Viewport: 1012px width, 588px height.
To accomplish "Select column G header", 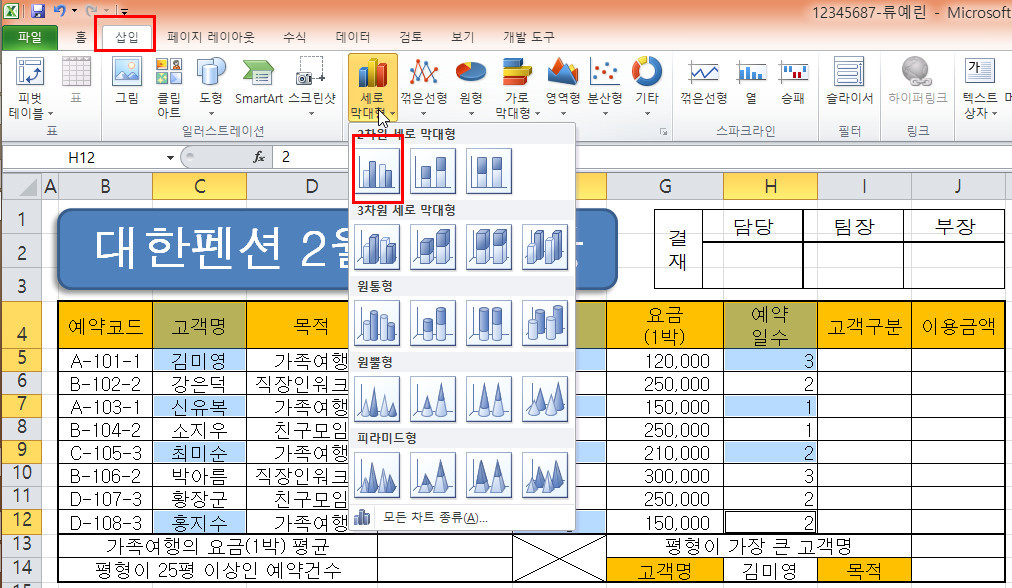I will 665,187.
